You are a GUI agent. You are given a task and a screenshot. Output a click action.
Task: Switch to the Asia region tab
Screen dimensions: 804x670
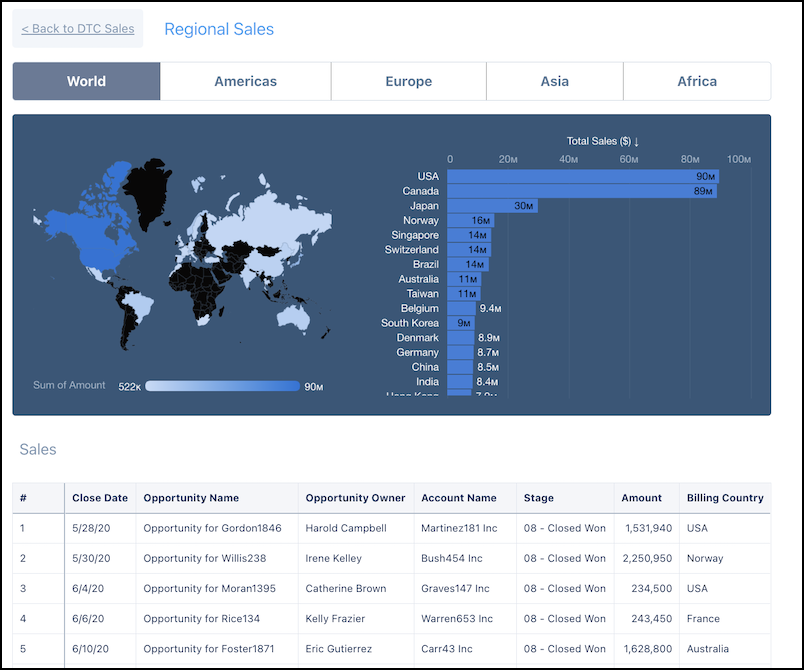click(x=554, y=81)
